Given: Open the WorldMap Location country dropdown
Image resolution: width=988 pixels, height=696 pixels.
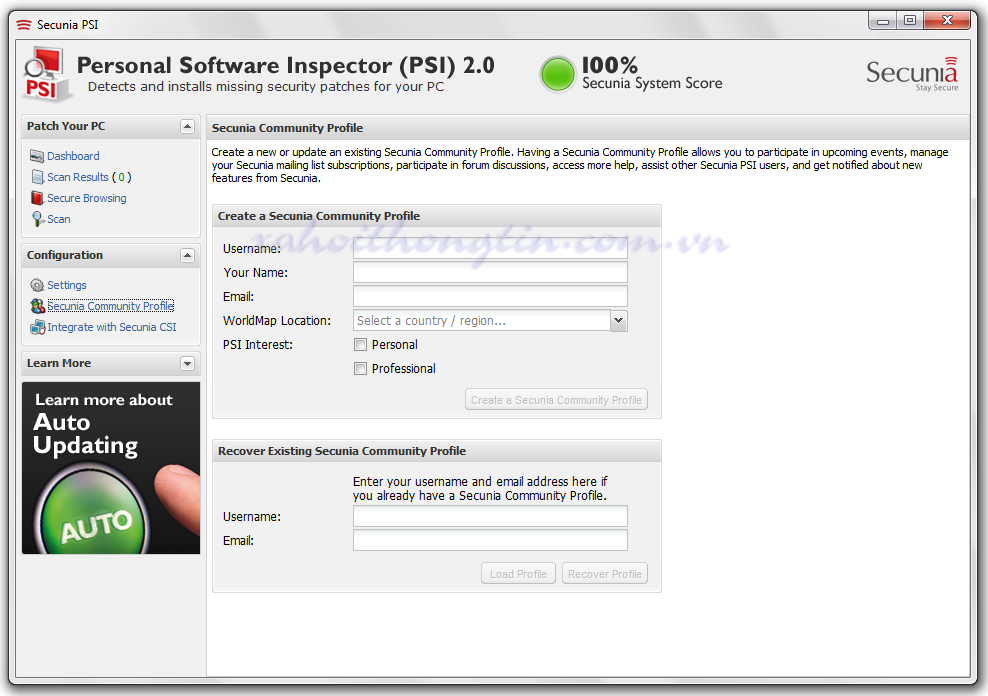Looking at the screenshot, I should [619, 321].
